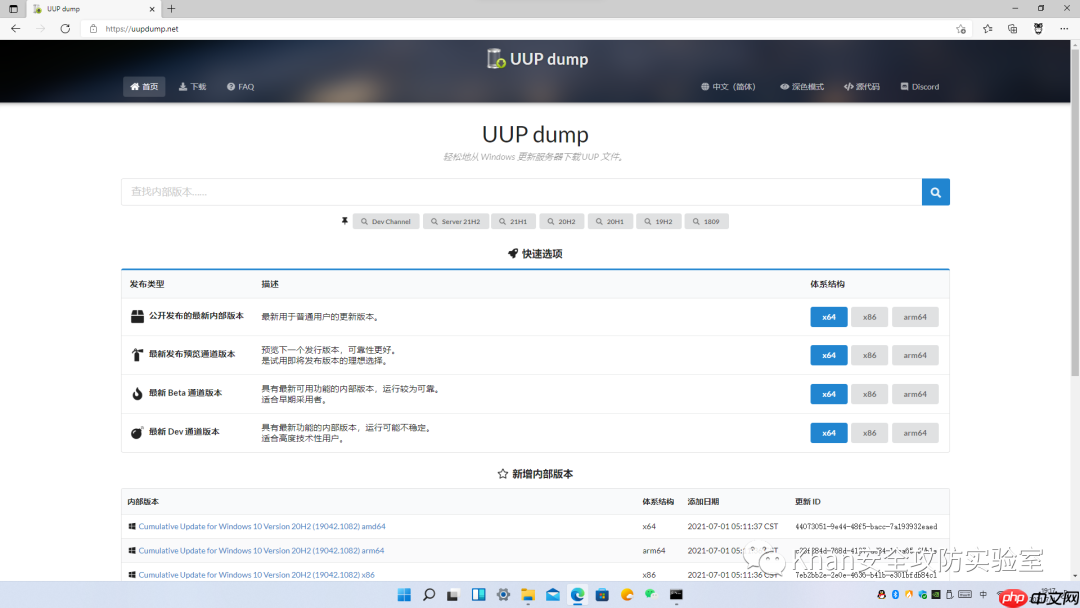This screenshot has width=1080, height=608.
Task: Click the 21H1 quick search pill
Action: [513, 221]
